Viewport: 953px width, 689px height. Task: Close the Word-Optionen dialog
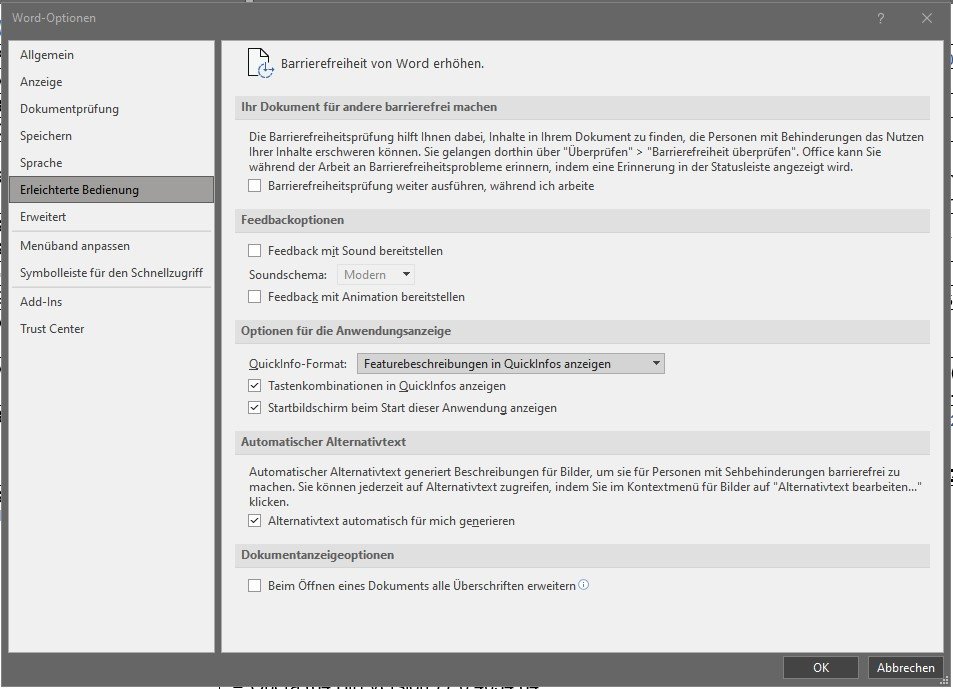(x=926, y=18)
